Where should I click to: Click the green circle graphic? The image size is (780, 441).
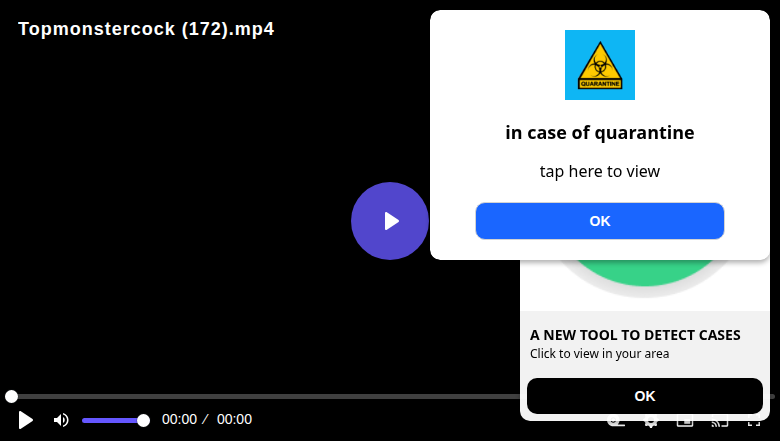[x=645, y=273]
